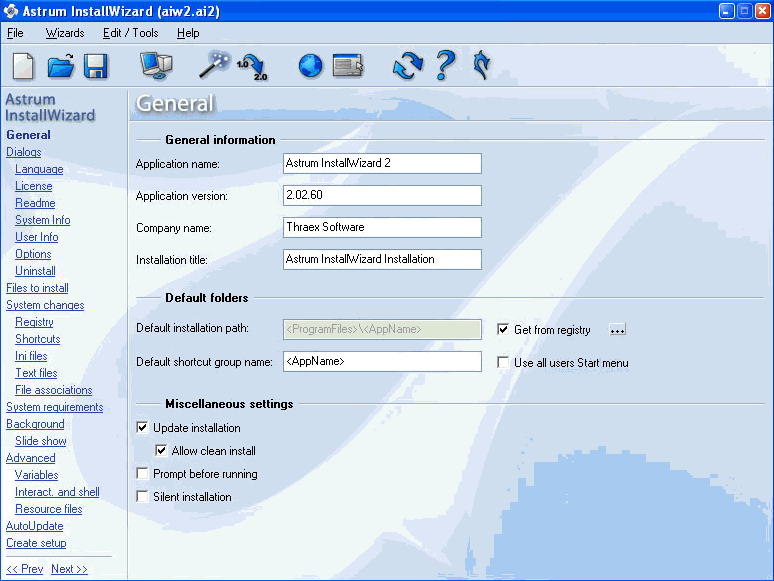Viewport: 774px width, 581px height.
Task: Click the computer monitor toolbar icon
Action: [156, 66]
